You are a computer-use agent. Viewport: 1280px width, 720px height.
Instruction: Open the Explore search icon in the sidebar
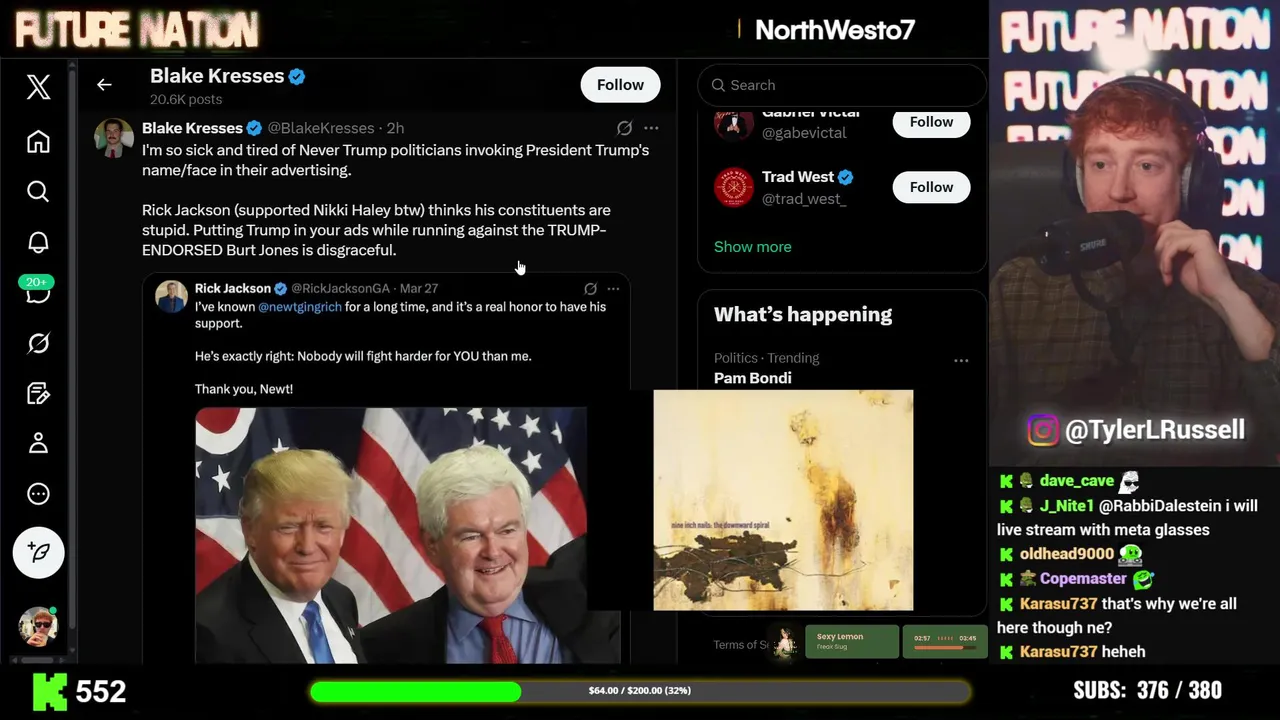click(x=38, y=191)
